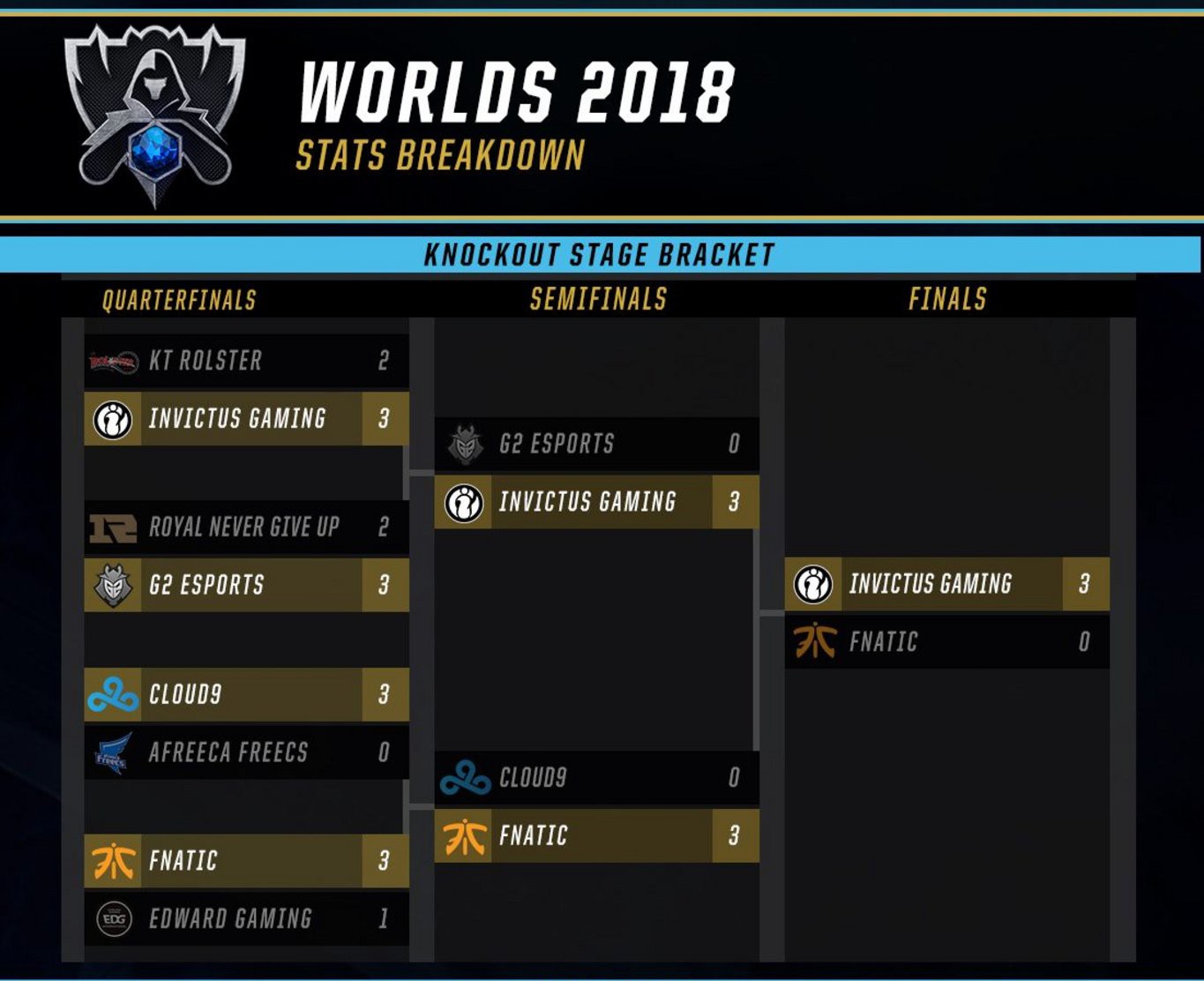Select the Quarterfinals column header

pyautogui.click(x=179, y=300)
